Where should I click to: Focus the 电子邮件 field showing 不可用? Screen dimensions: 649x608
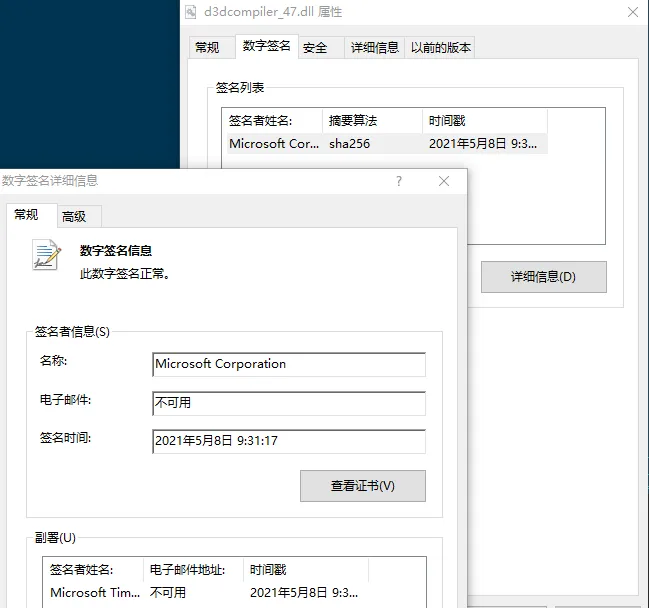288,403
